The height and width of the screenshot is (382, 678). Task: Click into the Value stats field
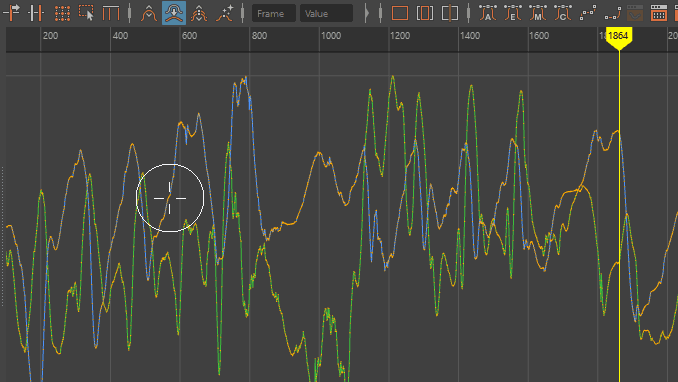(326, 13)
